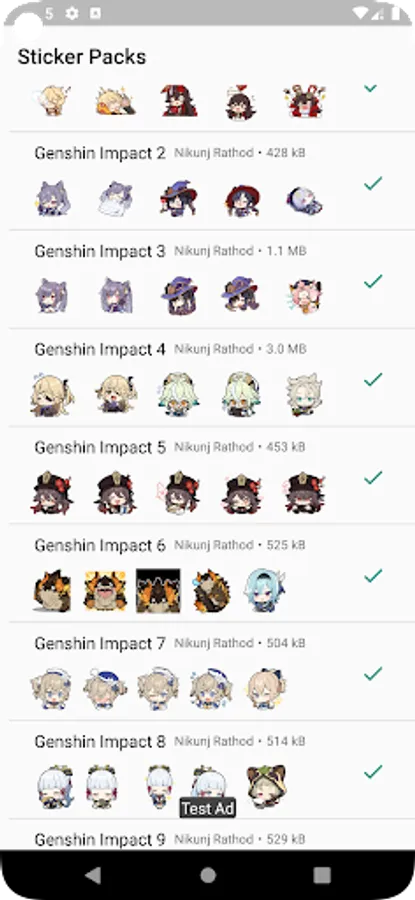This screenshot has height=900, width=415.
Task: Tap the Android home circle button
Action: point(208,875)
